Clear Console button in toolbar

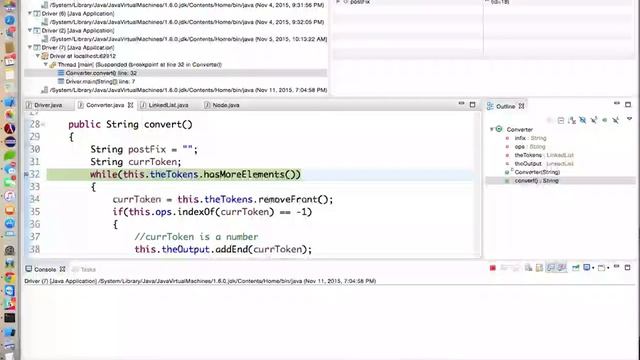pyautogui.click(x=528, y=268)
